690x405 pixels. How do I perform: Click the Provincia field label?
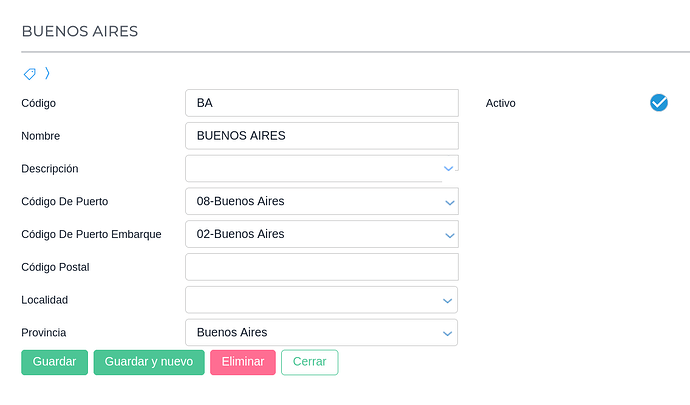point(46,332)
